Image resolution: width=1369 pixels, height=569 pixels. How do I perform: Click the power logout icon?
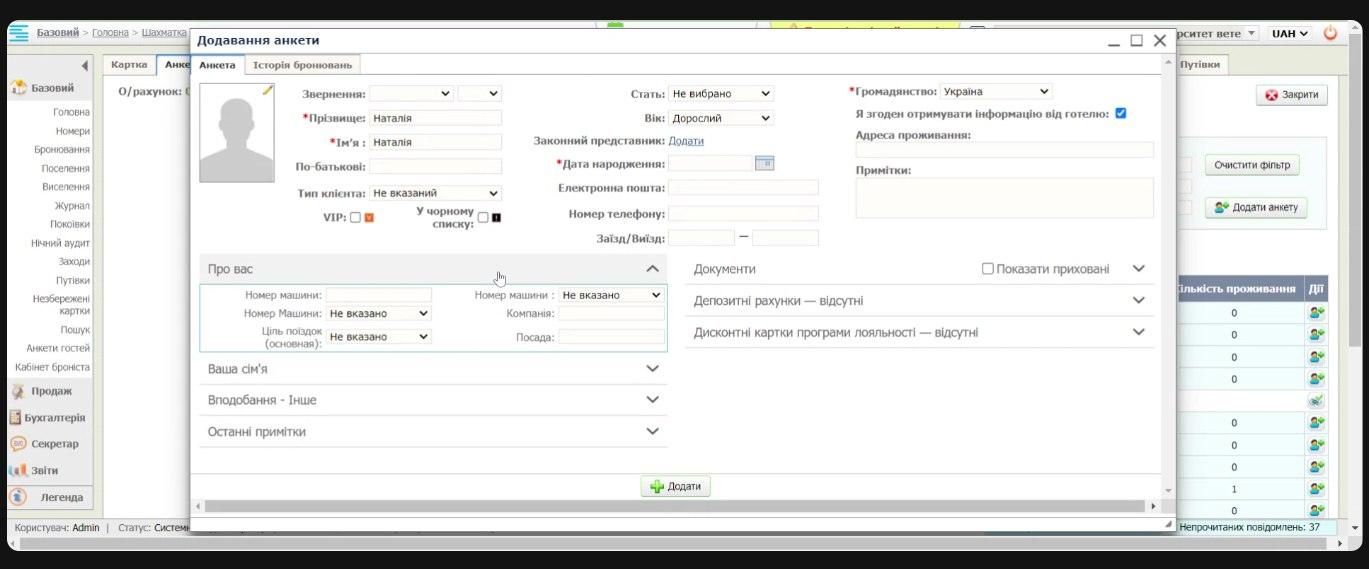point(1330,33)
